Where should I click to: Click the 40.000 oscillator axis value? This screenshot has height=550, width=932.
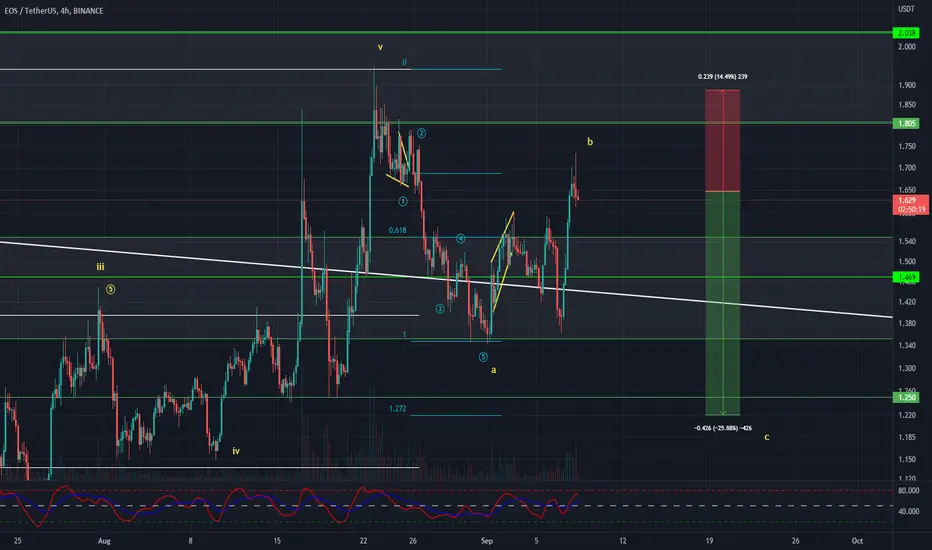pyautogui.click(x=909, y=511)
